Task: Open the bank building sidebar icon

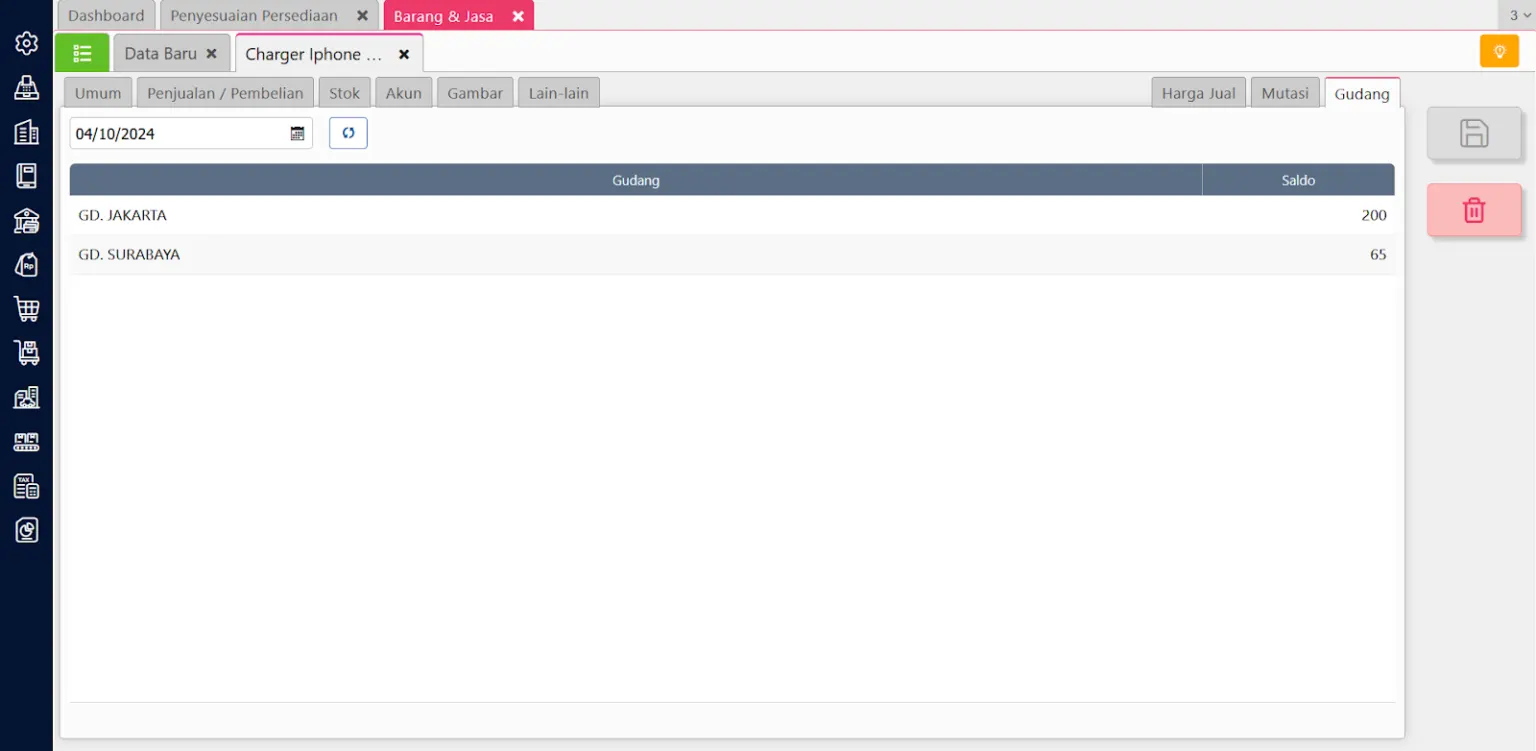Action: pos(27,220)
